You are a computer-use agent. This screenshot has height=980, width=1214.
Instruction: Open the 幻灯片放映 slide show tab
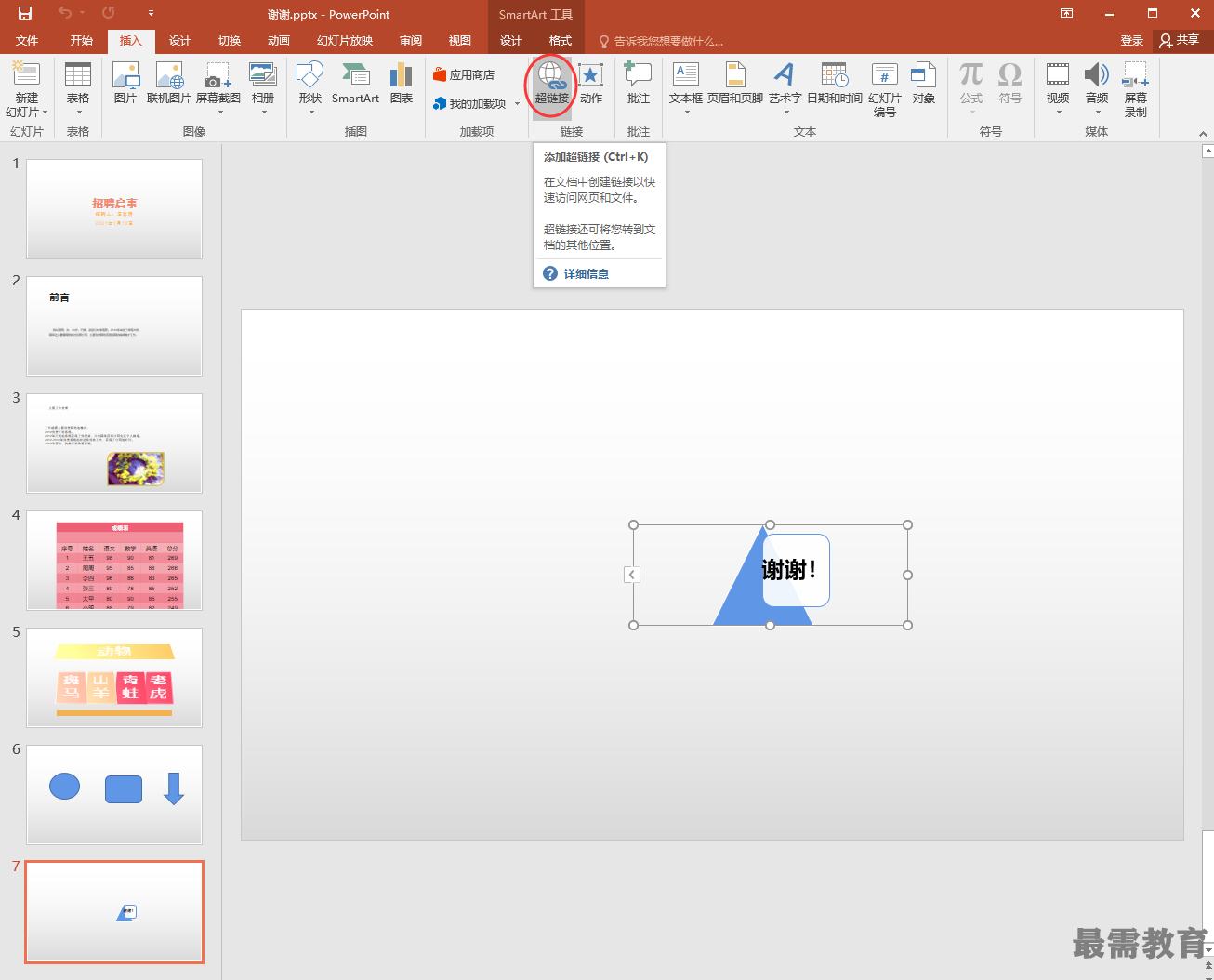click(x=345, y=41)
